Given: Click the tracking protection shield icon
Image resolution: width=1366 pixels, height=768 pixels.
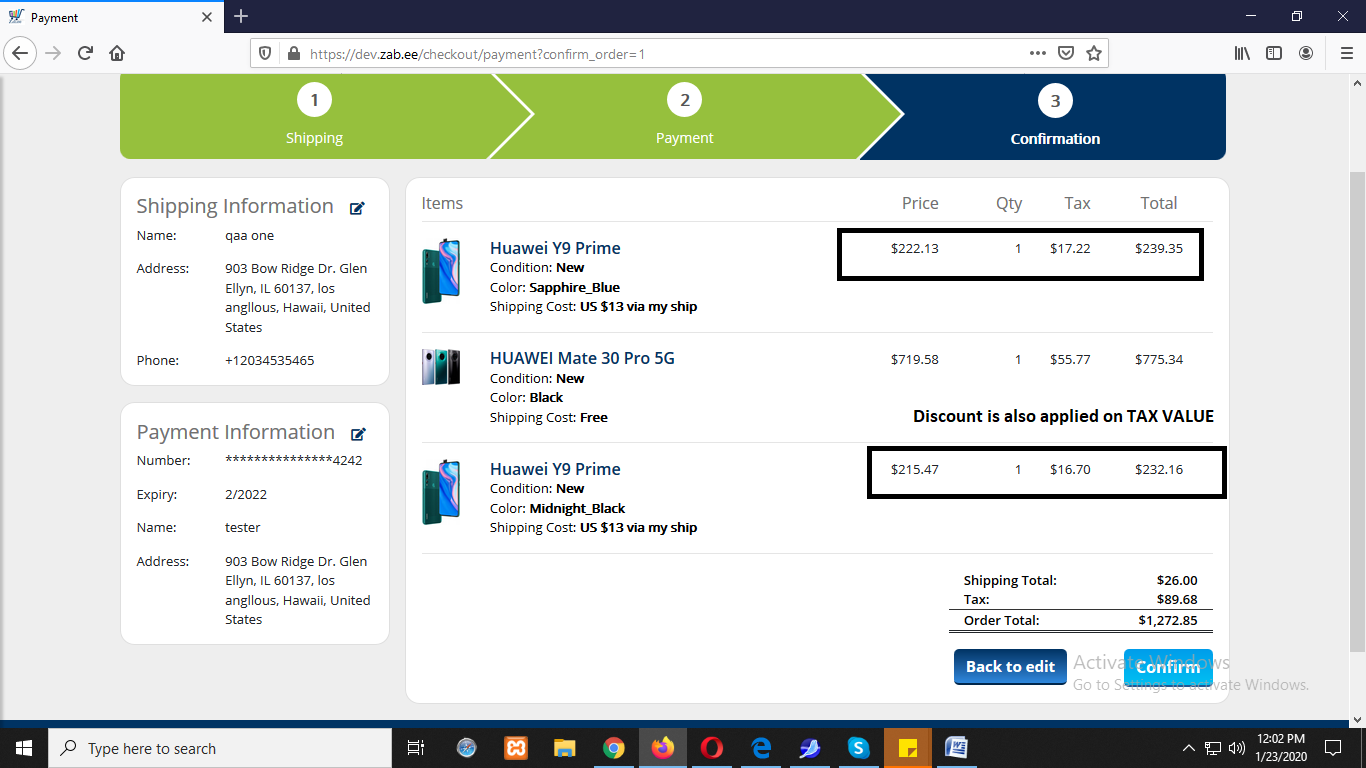Looking at the screenshot, I should (x=265, y=53).
